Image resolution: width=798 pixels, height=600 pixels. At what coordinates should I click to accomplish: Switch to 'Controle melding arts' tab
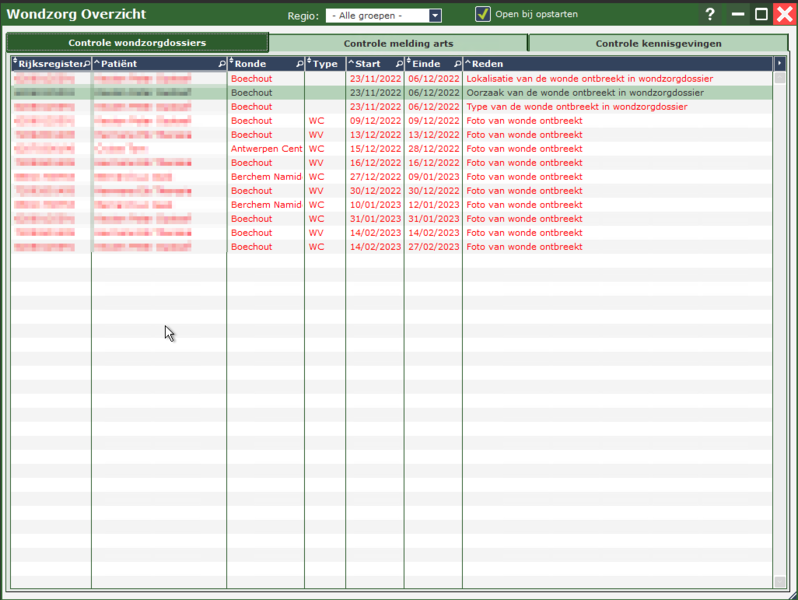pyautogui.click(x=398, y=44)
